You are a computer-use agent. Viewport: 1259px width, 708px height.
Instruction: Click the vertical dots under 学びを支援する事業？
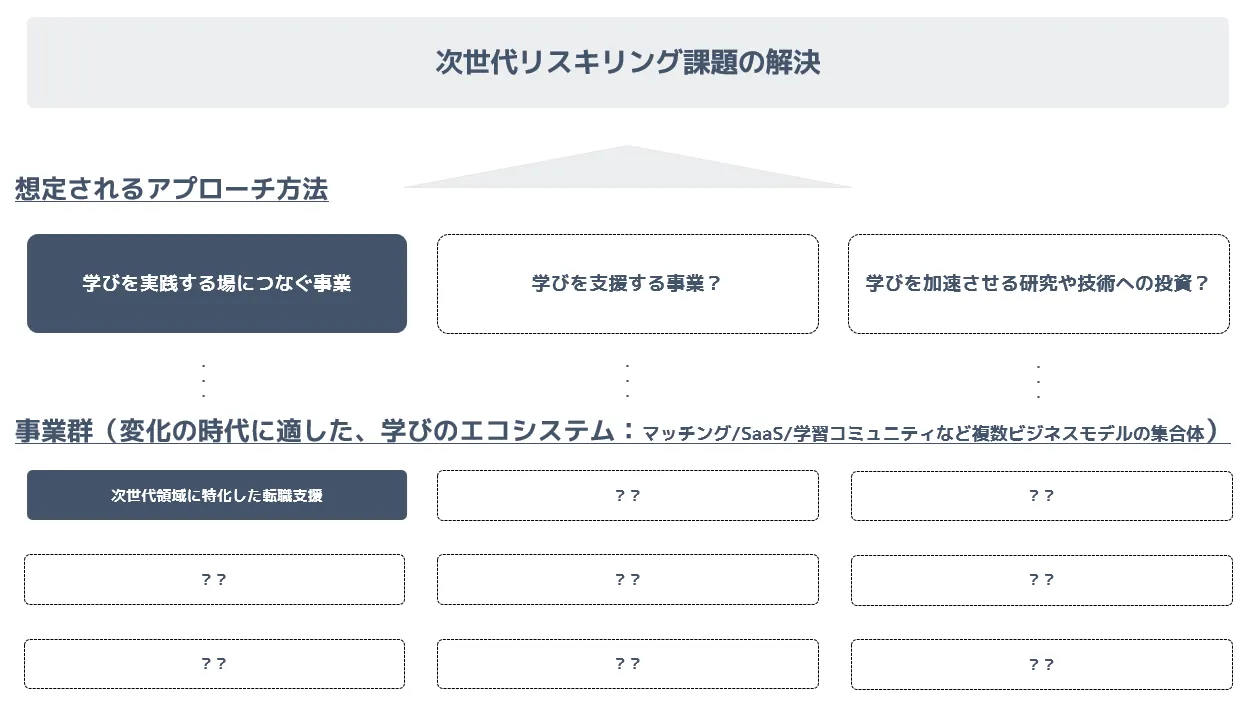tap(628, 381)
